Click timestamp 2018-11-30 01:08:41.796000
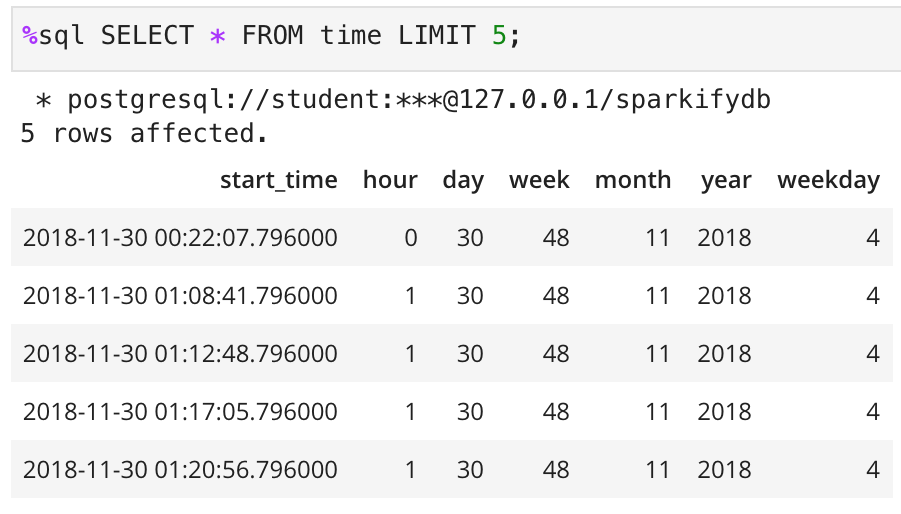Viewport: 901px width, 514px height. pos(180,296)
